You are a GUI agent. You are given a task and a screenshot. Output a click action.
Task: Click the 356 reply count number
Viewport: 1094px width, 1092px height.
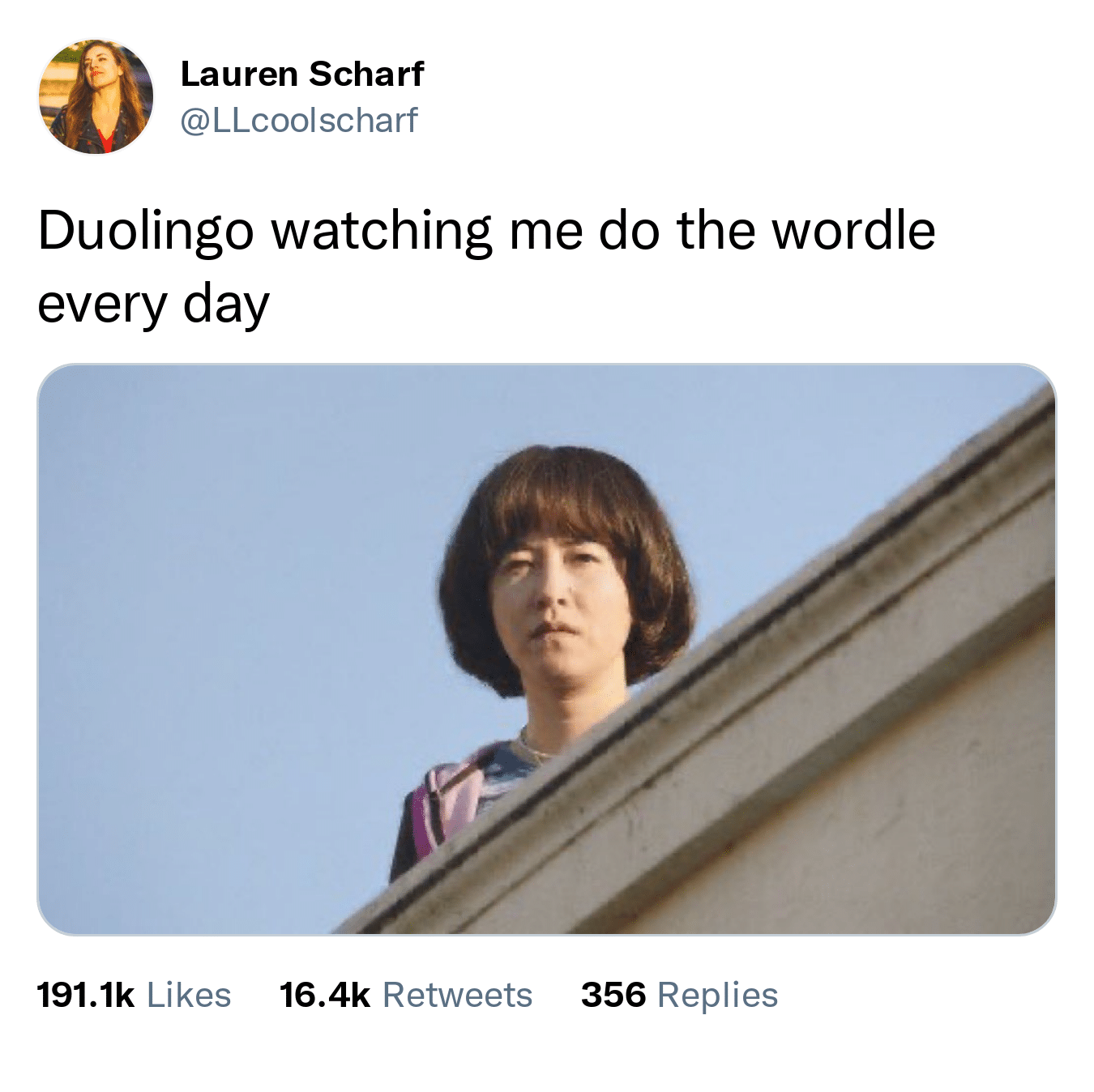tap(613, 995)
